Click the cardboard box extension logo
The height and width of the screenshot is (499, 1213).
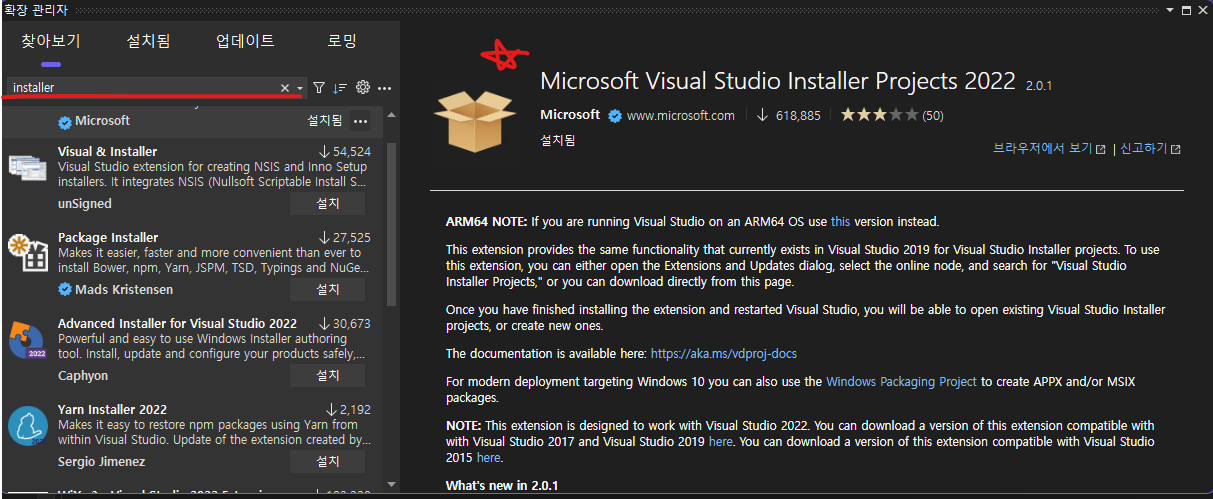pos(474,121)
